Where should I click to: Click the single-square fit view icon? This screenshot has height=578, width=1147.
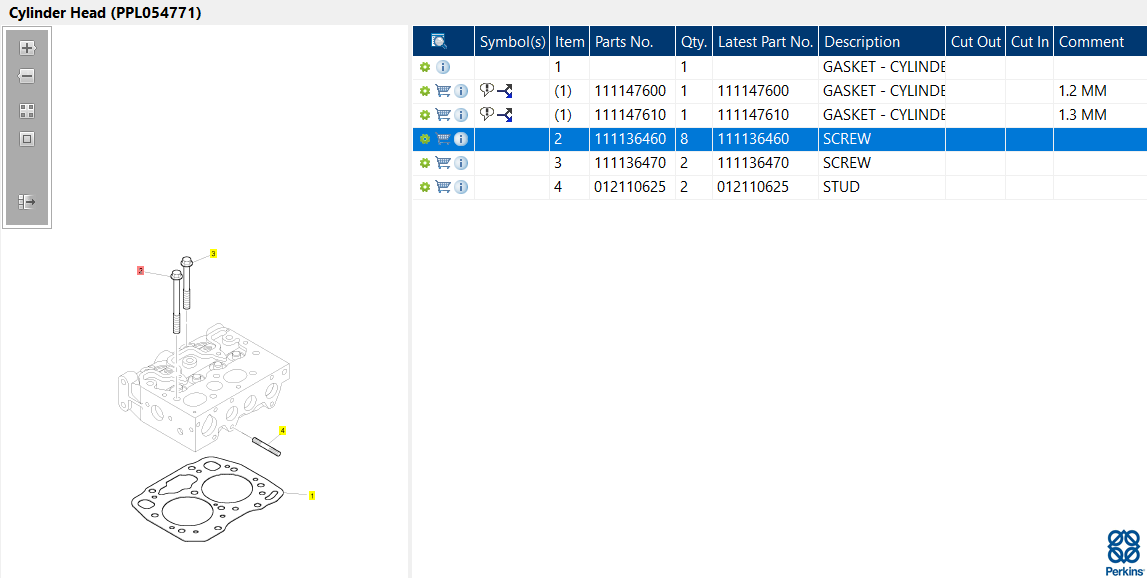tap(27, 139)
